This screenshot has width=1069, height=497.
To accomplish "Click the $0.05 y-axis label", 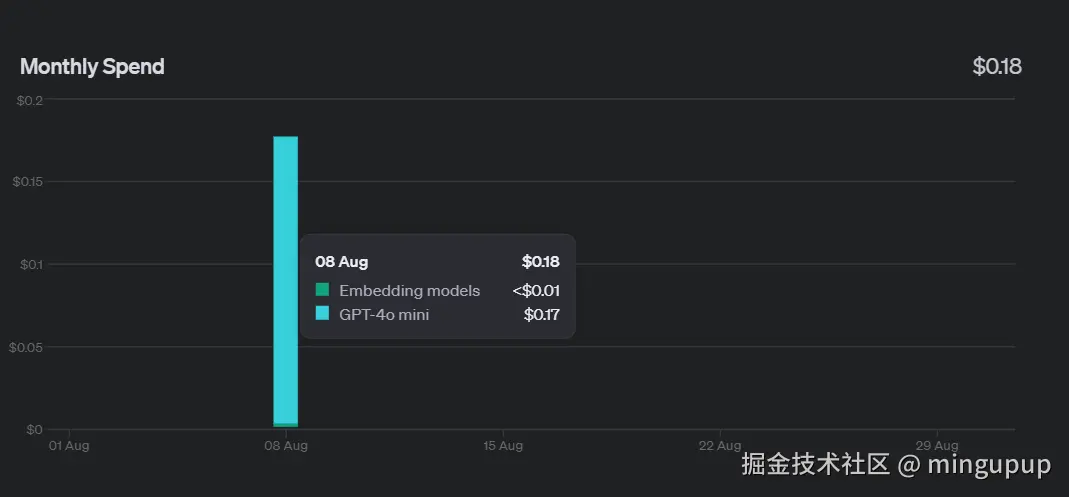I will (x=26, y=347).
